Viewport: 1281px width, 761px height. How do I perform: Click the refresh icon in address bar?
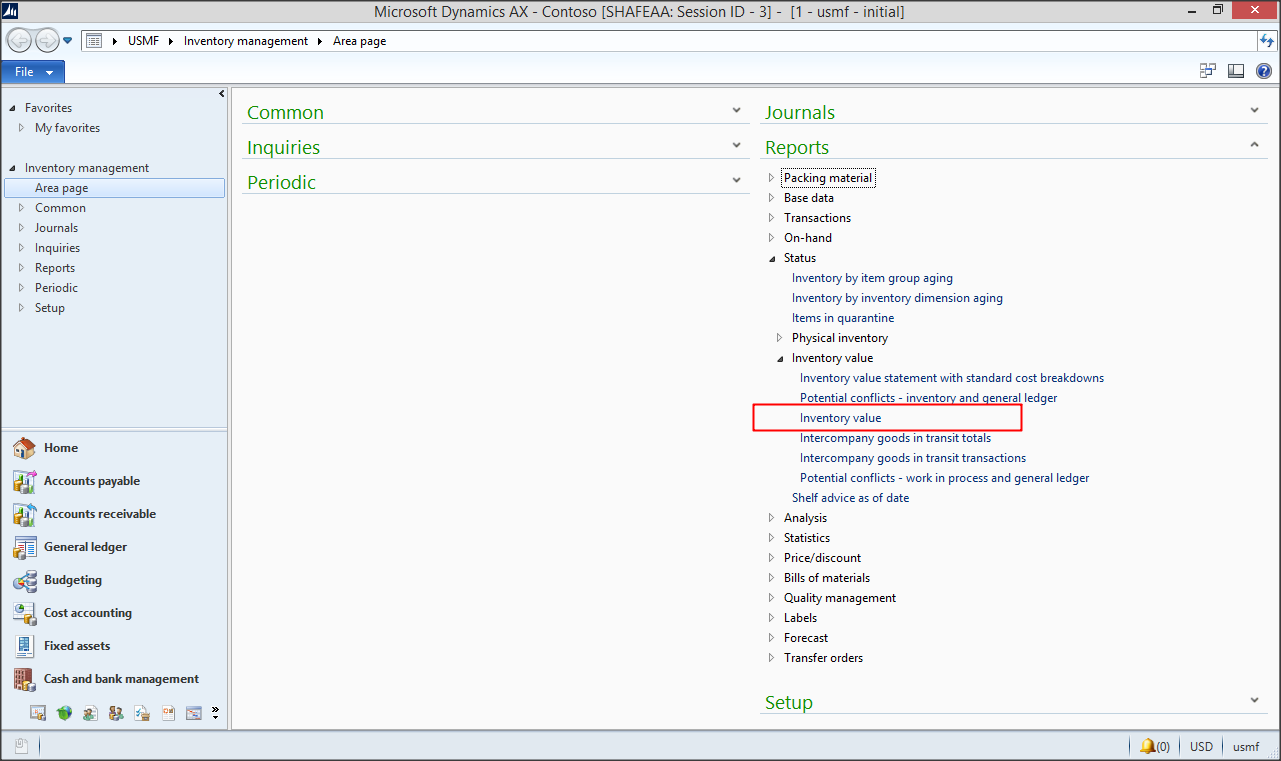click(x=1266, y=41)
